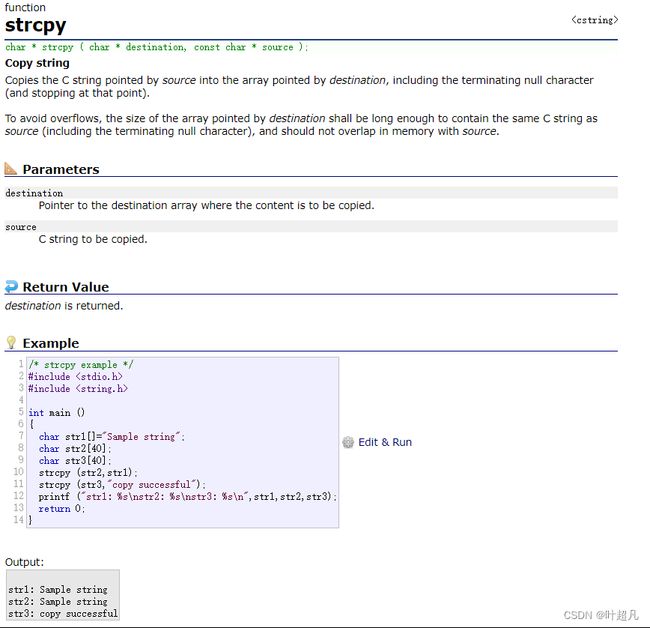This screenshot has height=628, width=650.
Task: Select the Example section heading
Action: [x=51, y=343]
